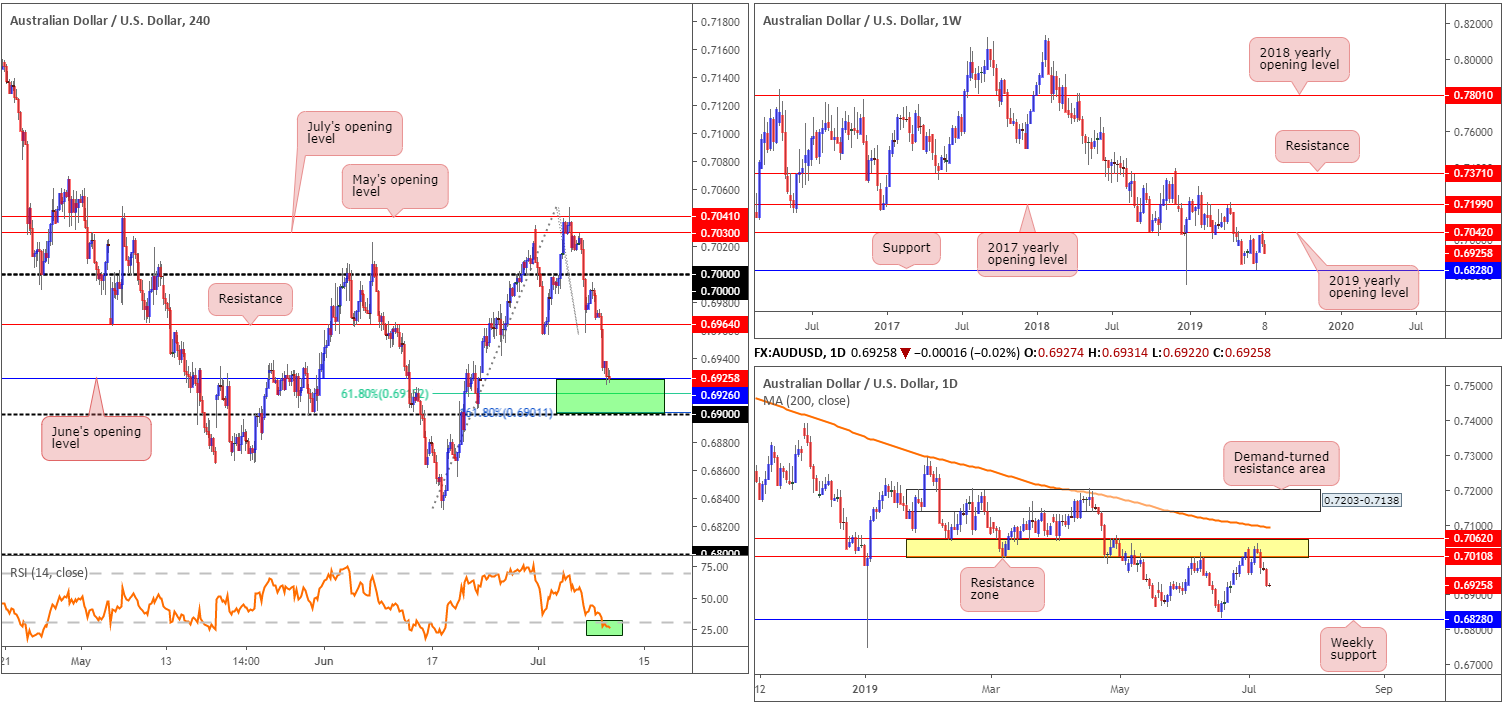Click the 0.69640 resistance price tag
1504x706 pixels.
[720, 324]
